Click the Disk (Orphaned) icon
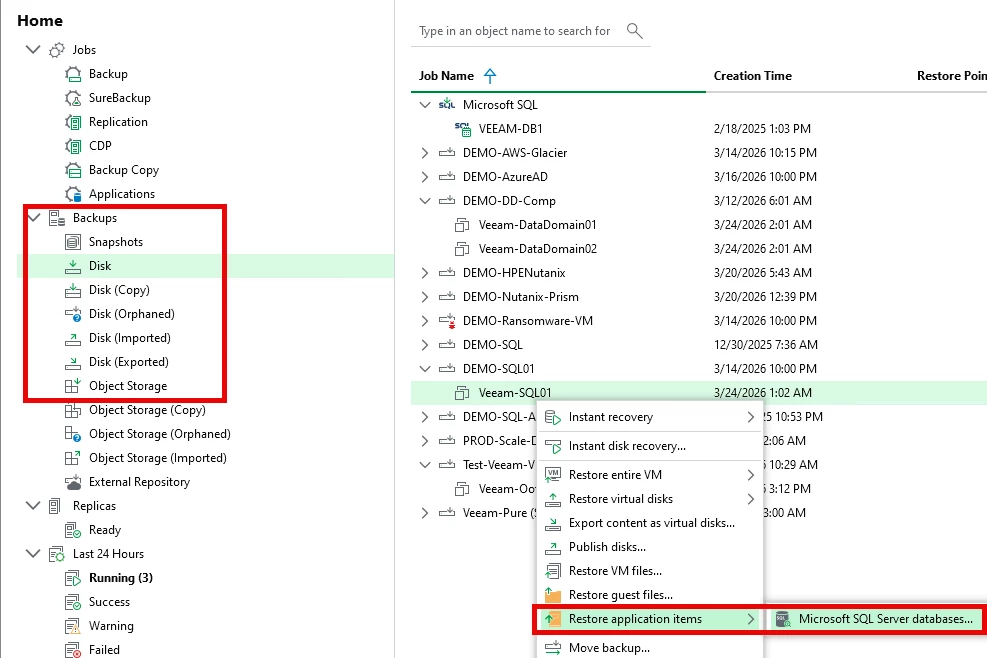 [73, 314]
